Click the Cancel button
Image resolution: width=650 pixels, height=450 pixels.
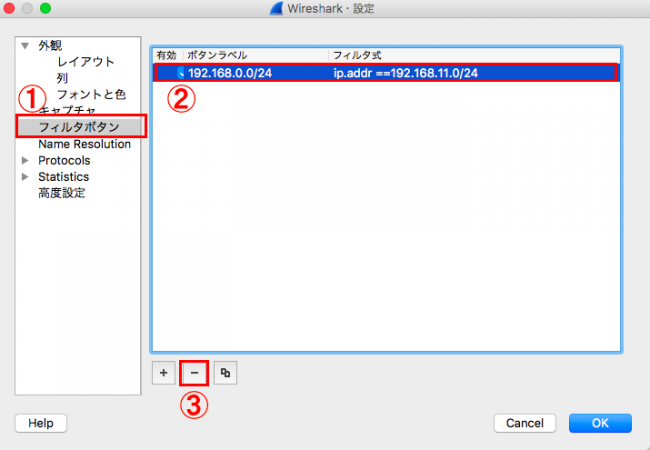pyautogui.click(x=525, y=423)
